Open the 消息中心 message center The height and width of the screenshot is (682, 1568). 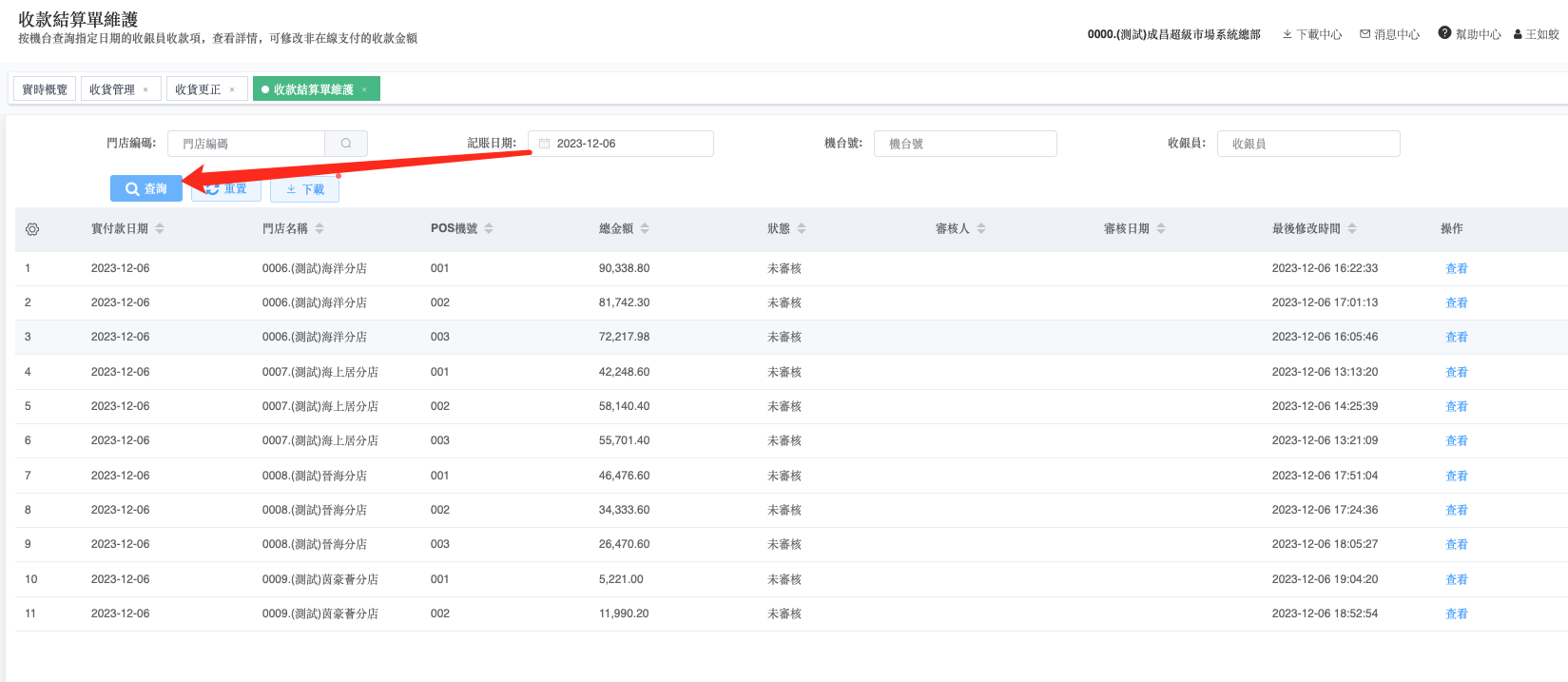coord(1389,34)
